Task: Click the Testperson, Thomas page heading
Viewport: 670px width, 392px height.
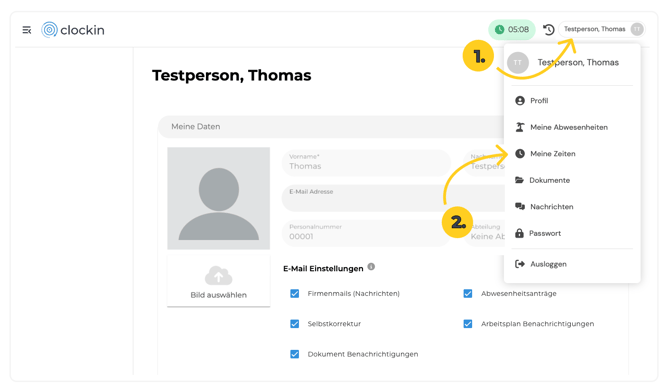Action: click(x=232, y=75)
